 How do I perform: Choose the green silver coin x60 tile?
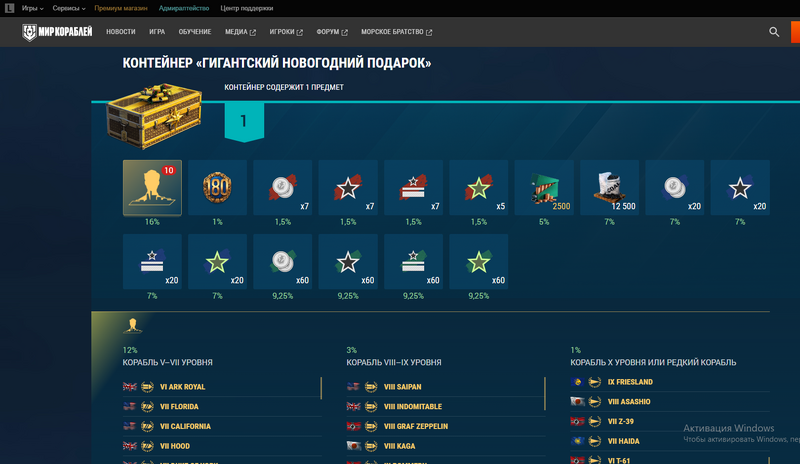(x=283, y=262)
